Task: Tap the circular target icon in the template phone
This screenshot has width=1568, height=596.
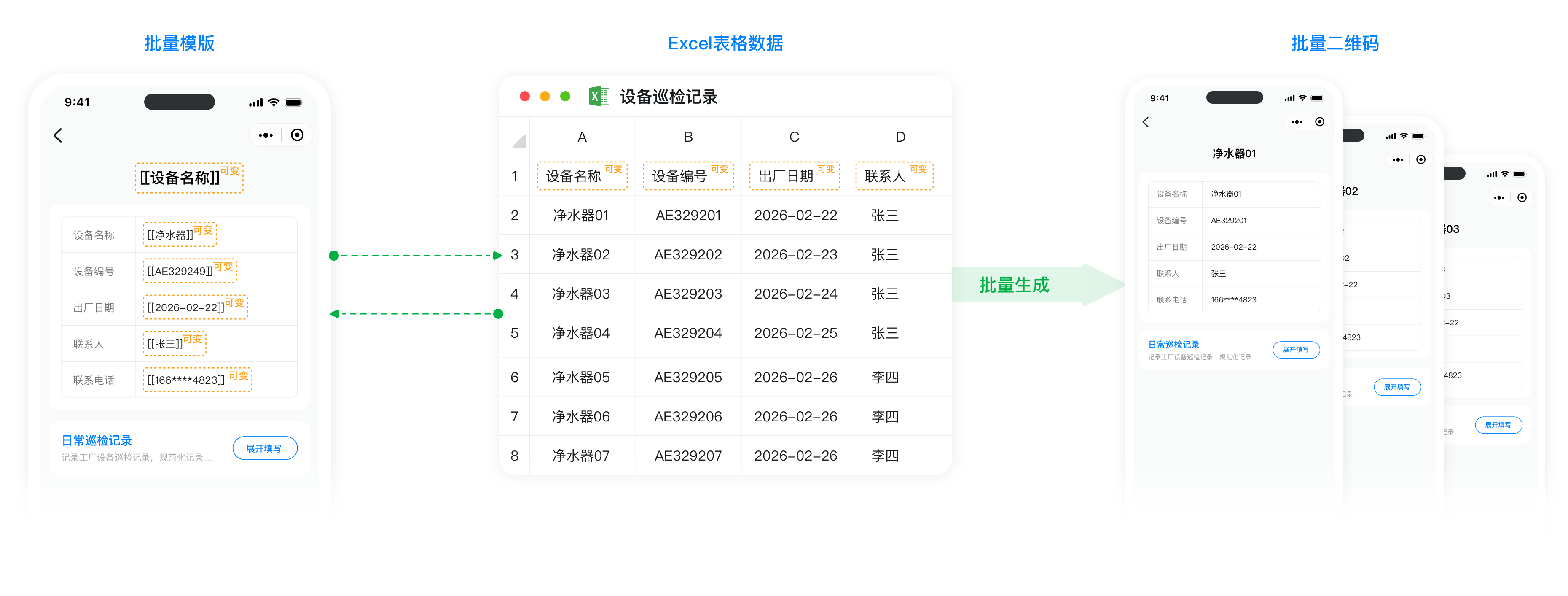Action: pos(297,135)
